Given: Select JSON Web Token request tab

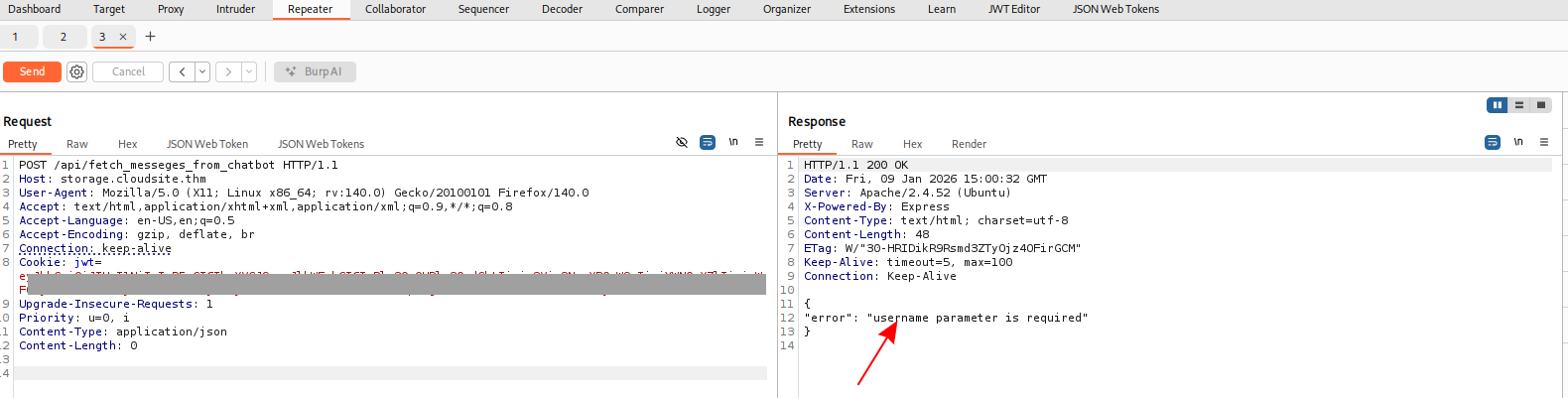Looking at the screenshot, I should pos(207,144).
